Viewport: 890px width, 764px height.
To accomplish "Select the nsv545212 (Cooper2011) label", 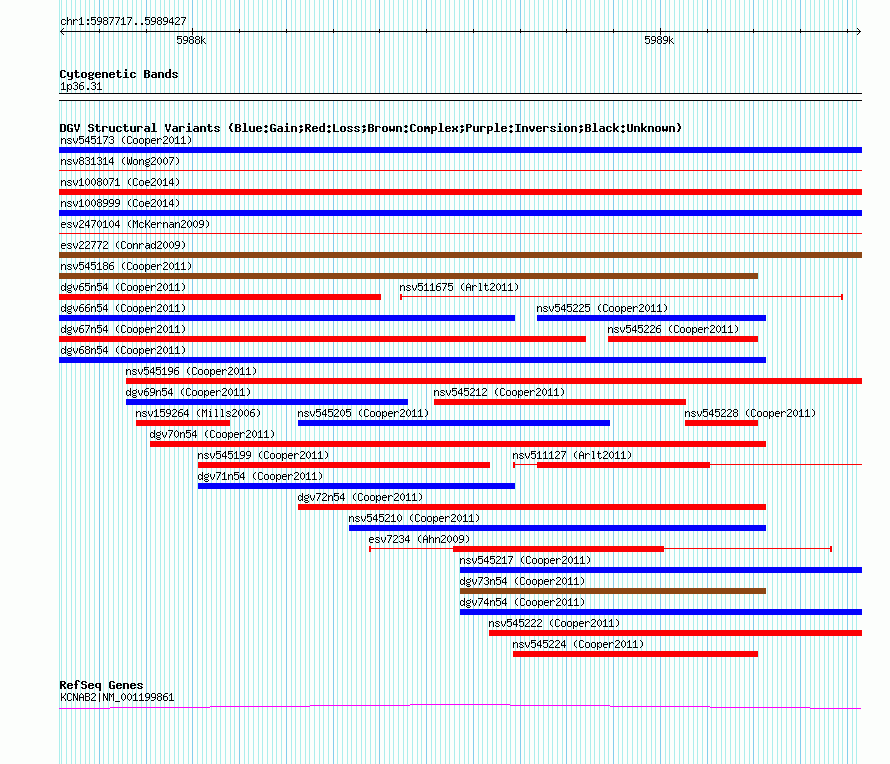I will [x=499, y=392].
